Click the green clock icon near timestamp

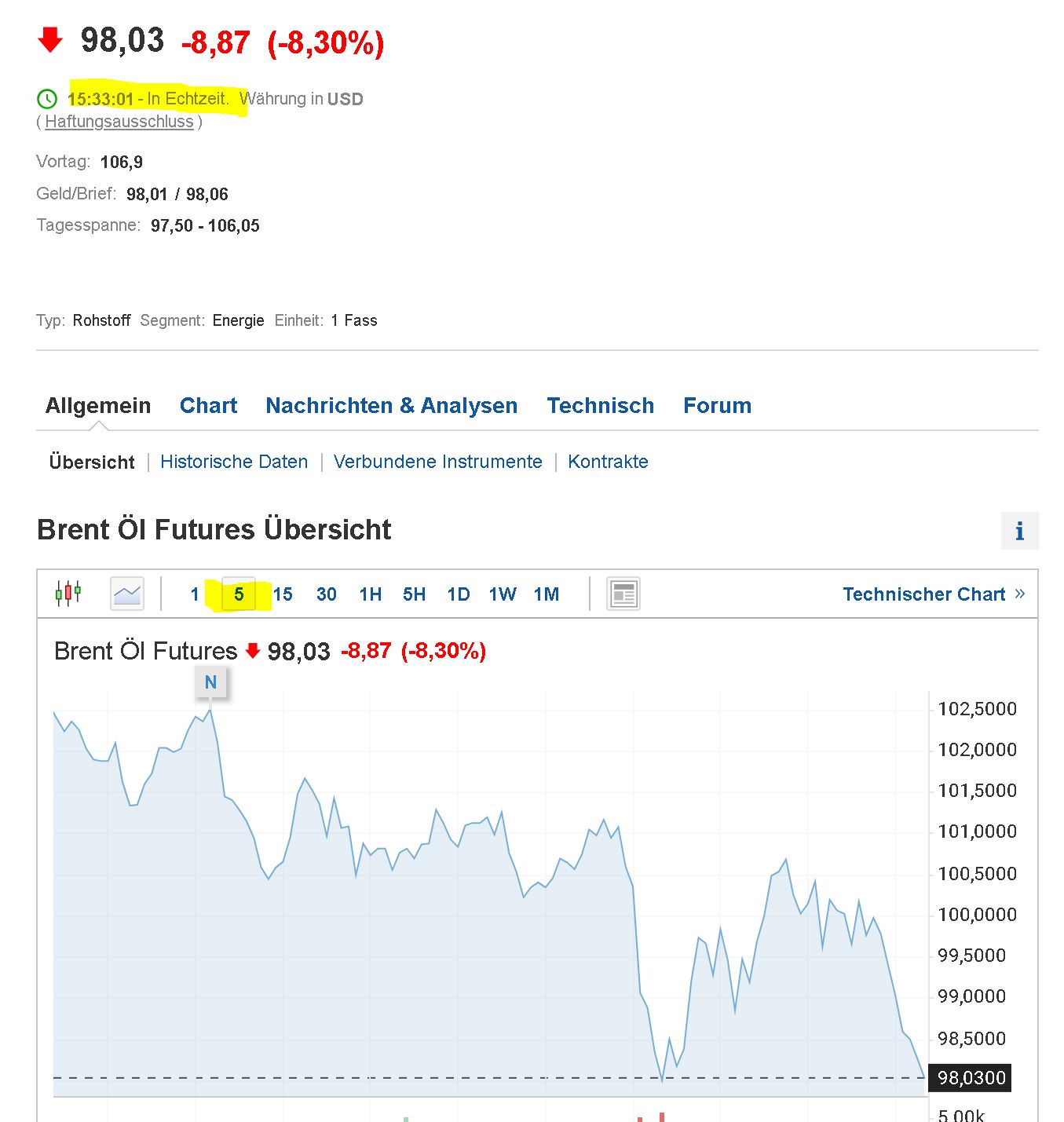point(47,99)
